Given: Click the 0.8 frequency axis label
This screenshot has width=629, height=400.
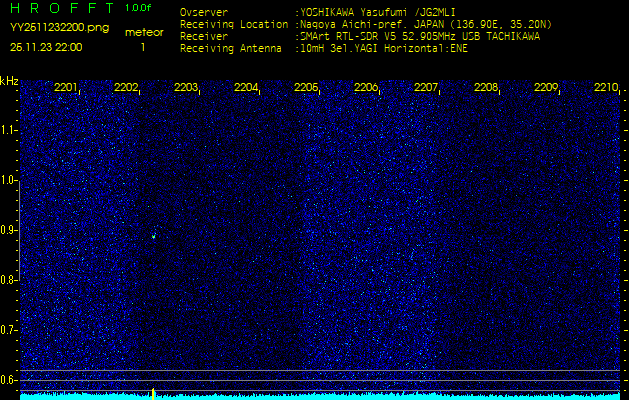Looking at the screenshot, I should click(8, 280).
